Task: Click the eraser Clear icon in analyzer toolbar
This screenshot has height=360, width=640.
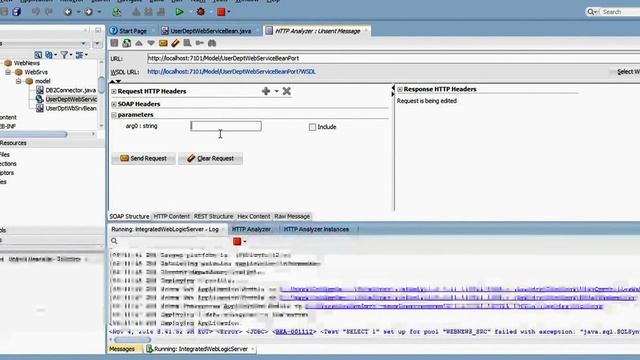Action: [x=175, y=43]
